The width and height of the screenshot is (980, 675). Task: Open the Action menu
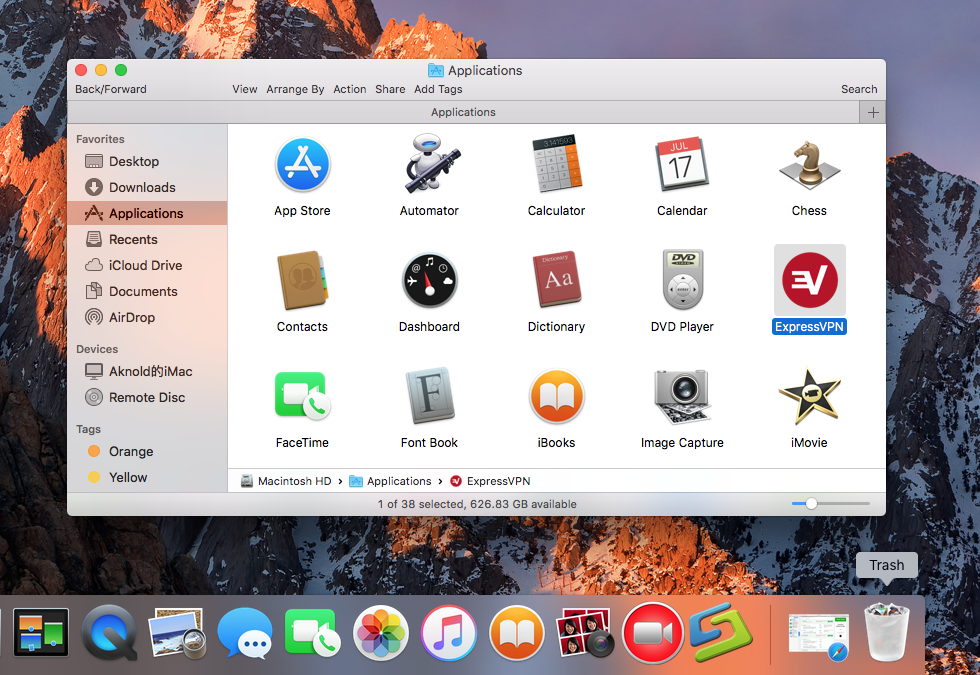point(349,89)
